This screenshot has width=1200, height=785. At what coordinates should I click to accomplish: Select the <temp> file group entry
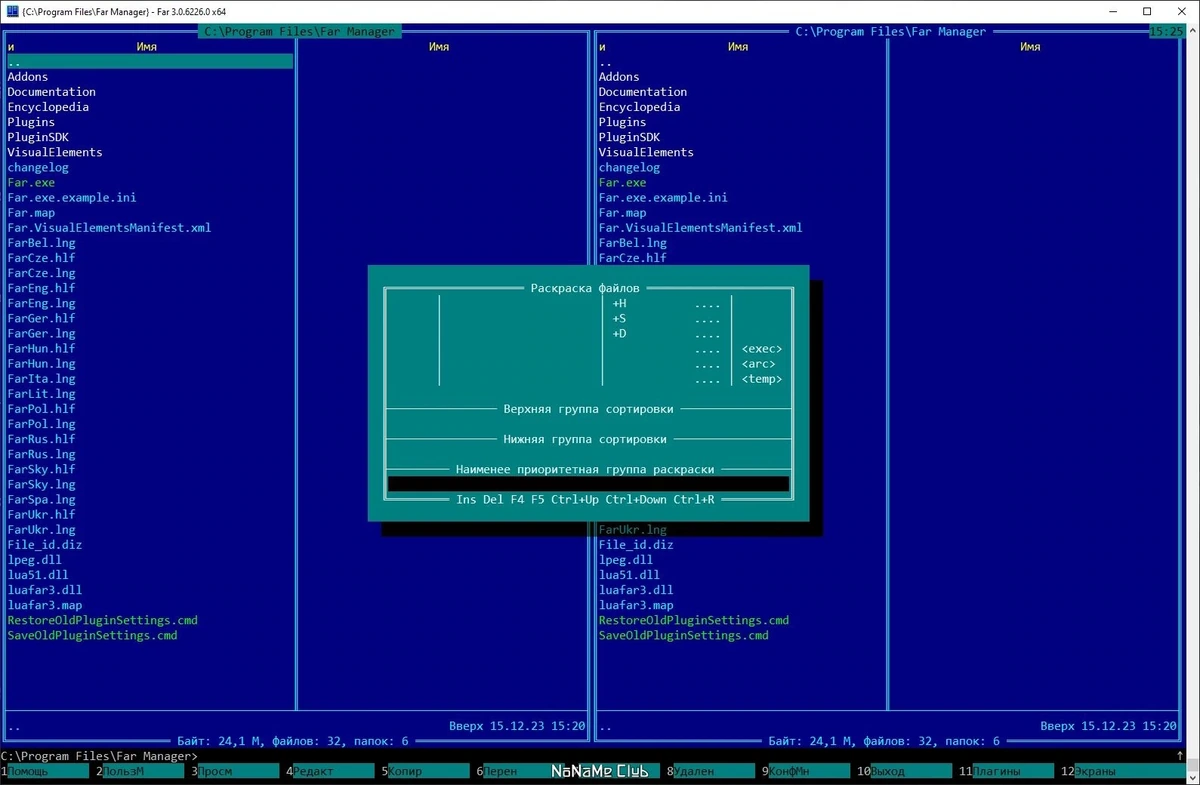[x=762, y=379]
